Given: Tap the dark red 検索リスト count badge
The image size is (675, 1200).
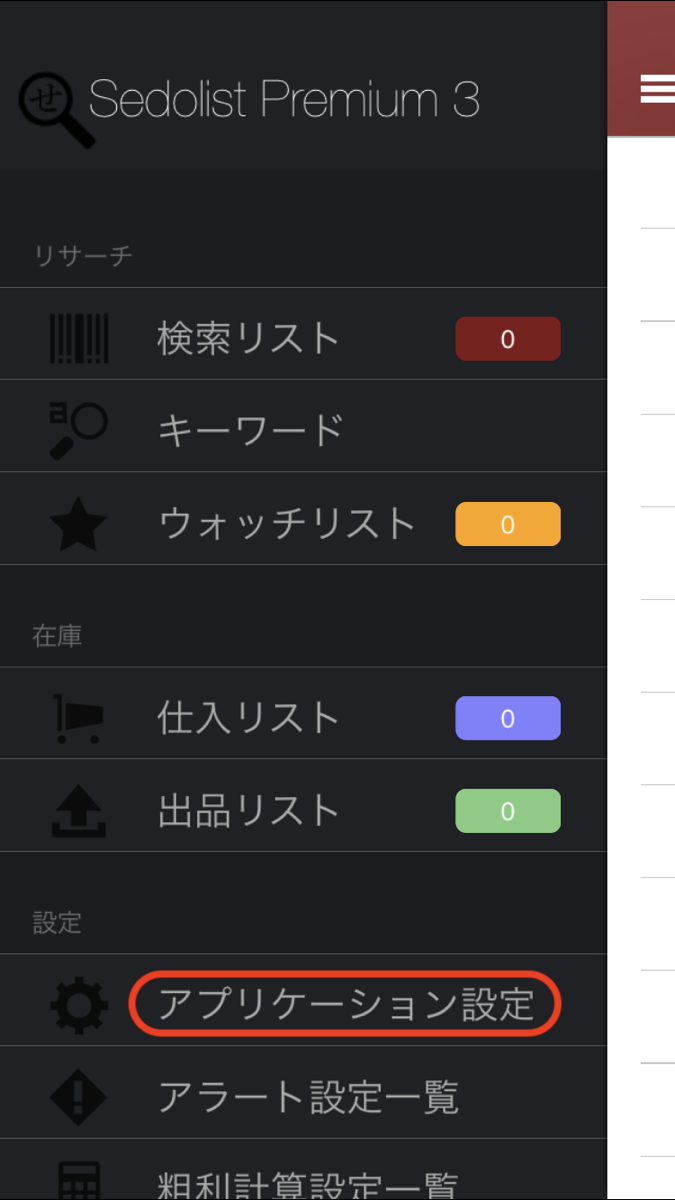Looking at the screenshot, I should (x=507, y=339).
